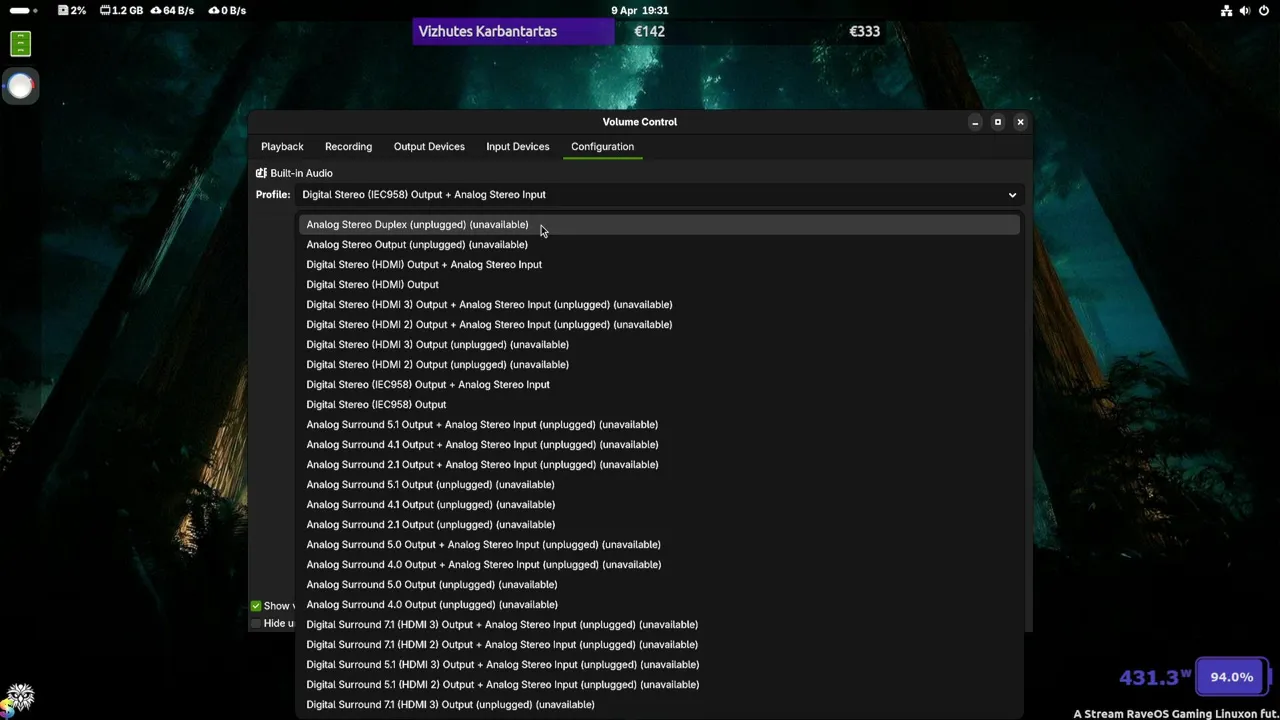Image resolution: width=1280 pixels, height=720 pixels.
Task: Choose Digital Stereo (HDMI) Output + Analog Stereo Input
Action: point(659,265)
